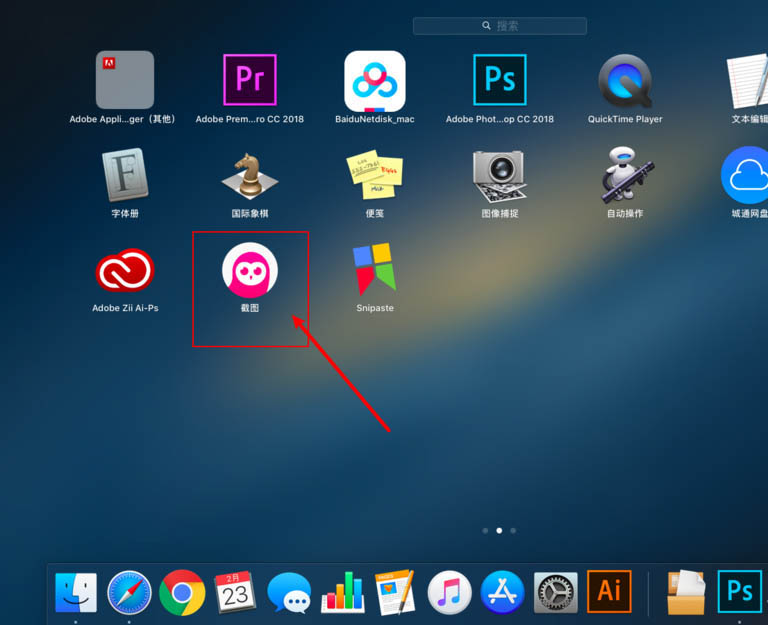Open Adobe Application Manager folder icon
The image size is (768, 625).
pyautogui.click(x=125, y=80)
